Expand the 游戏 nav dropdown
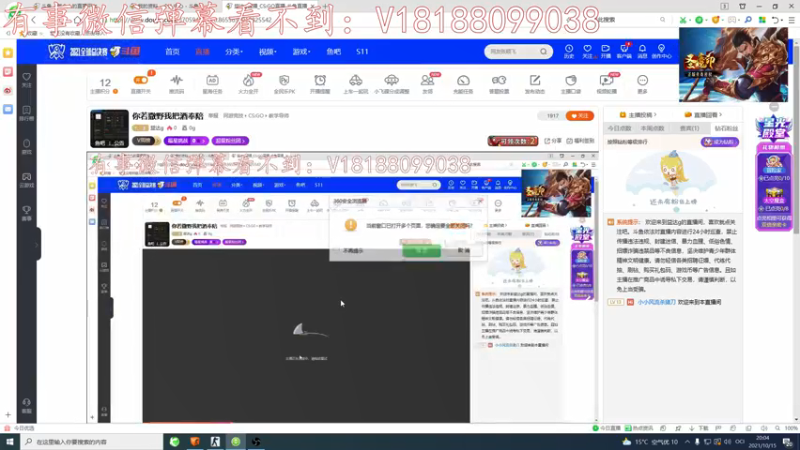The height and width of the screenshot is (450, 800). click(301, 52)
